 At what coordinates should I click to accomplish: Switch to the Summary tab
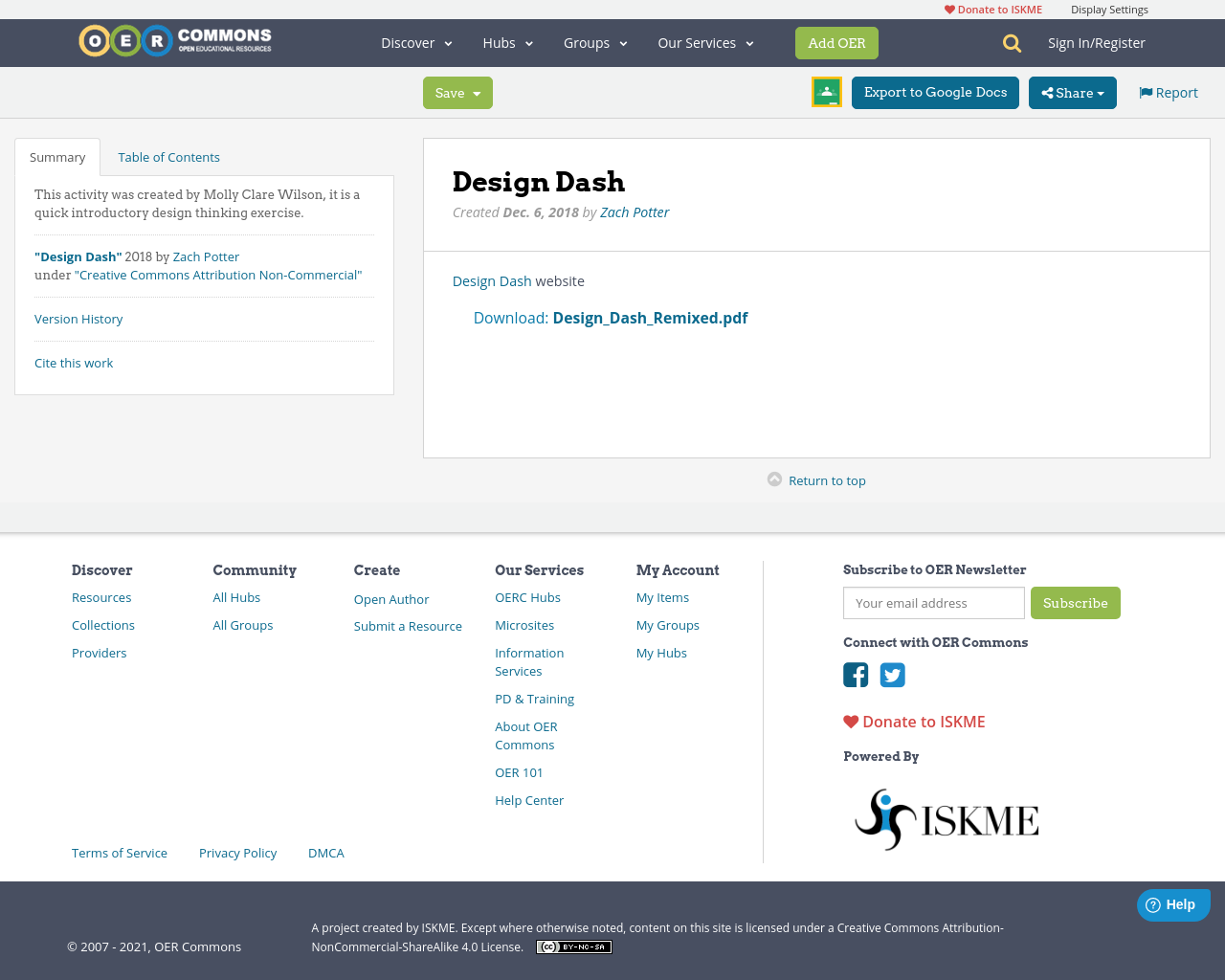tap(57, 157)
